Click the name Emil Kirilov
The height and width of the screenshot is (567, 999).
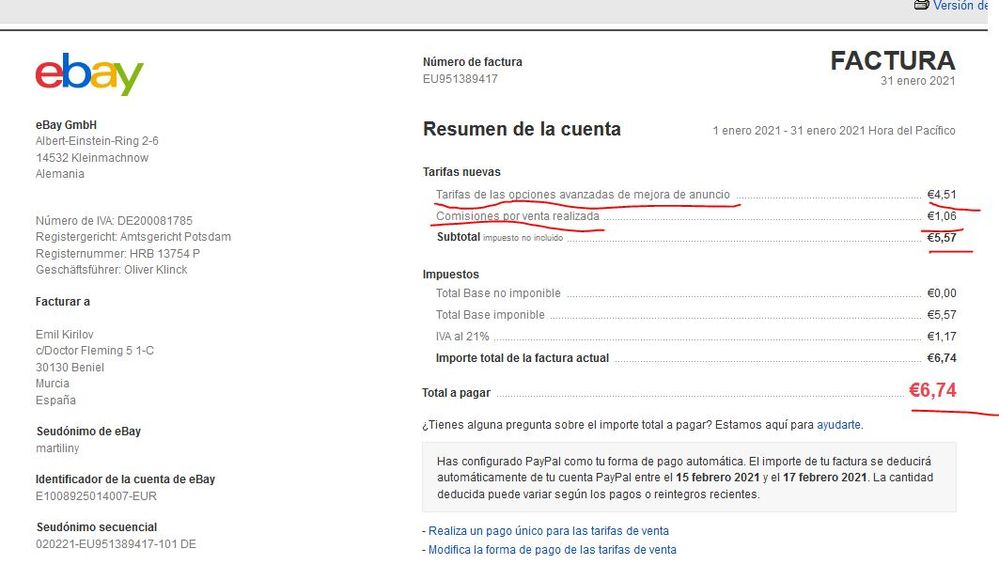pyautogui.click(x=64, y=334)
